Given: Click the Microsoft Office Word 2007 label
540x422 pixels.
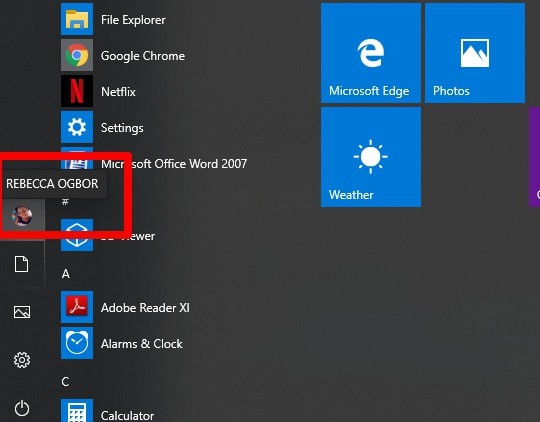Looking at the screenshot, I should [174, 164].
